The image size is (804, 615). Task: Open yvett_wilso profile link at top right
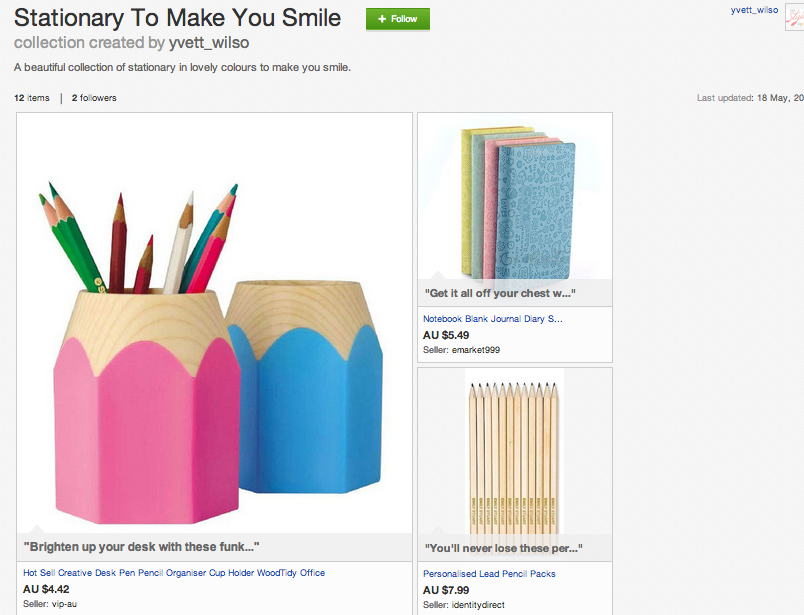click(754, 10)
